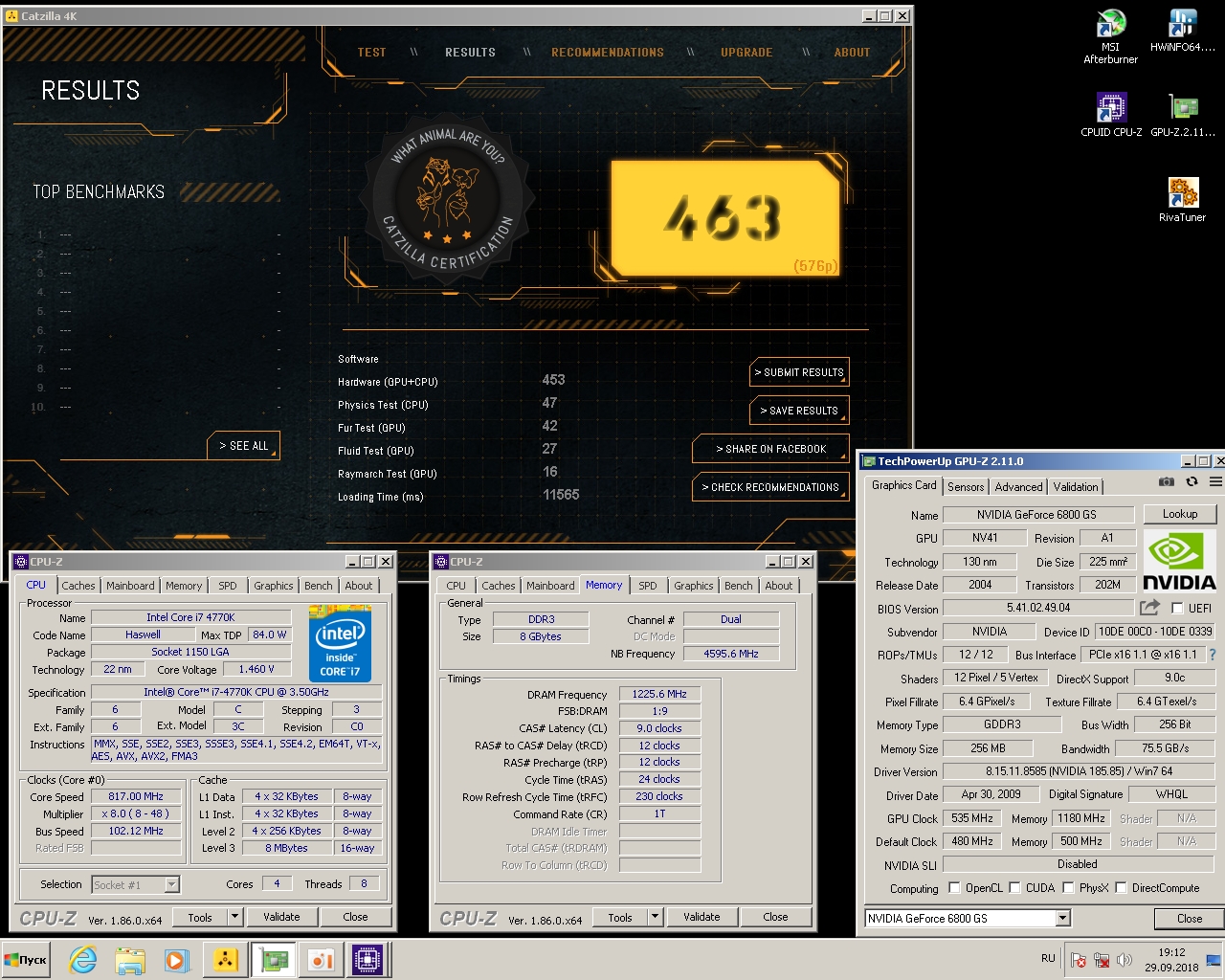Click volume speaker tray icon
Viewport: 1225px width, 980px height.
(x=1125, y=960)
